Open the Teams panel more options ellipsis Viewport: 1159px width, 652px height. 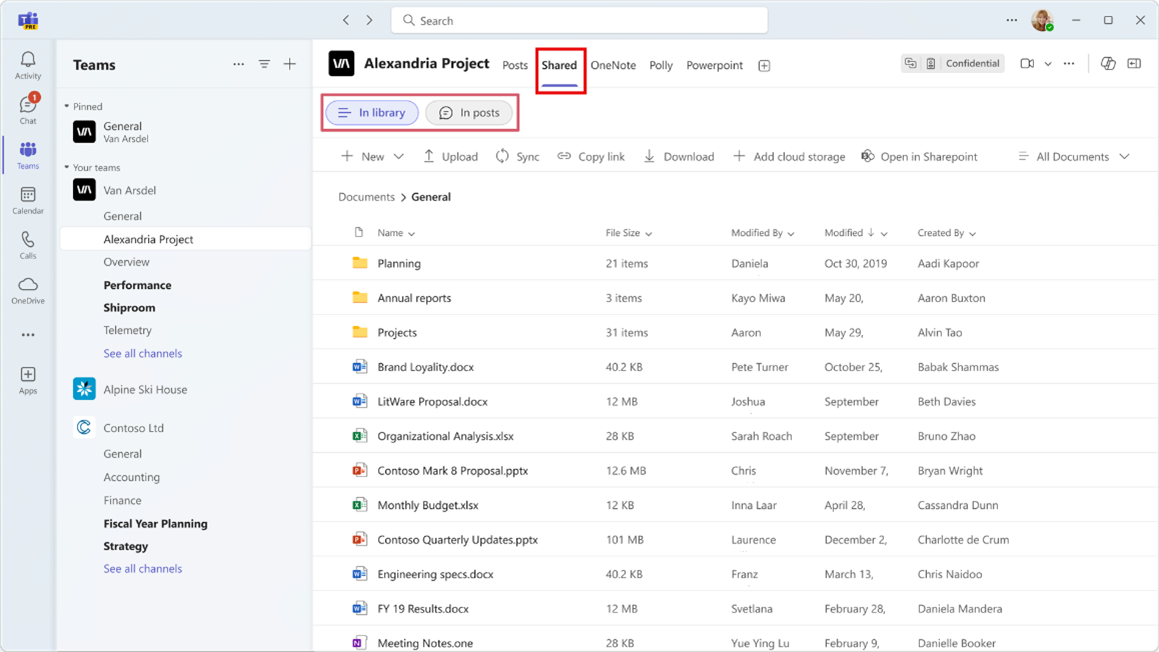pos(238,64)
